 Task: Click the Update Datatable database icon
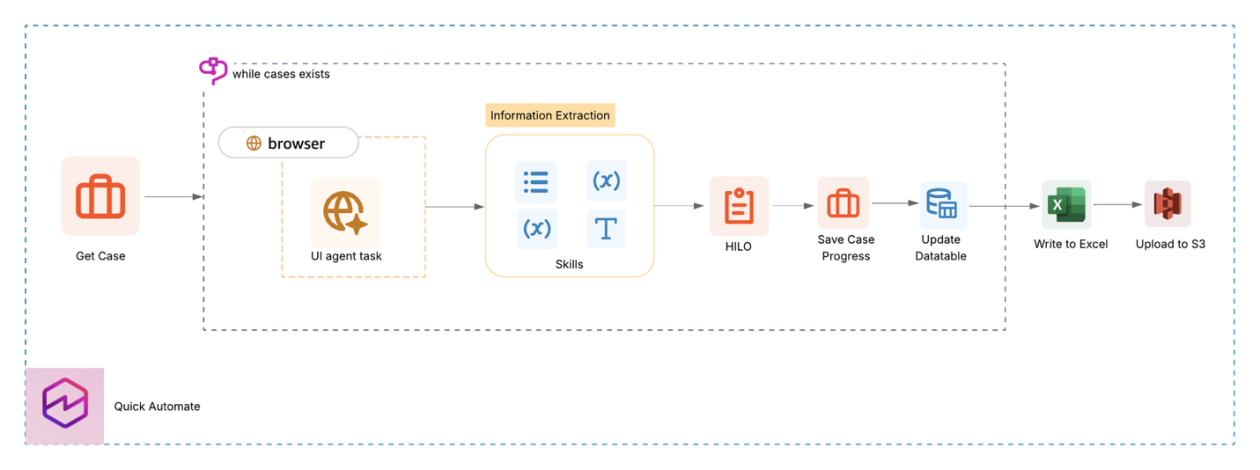click(942, 204)
